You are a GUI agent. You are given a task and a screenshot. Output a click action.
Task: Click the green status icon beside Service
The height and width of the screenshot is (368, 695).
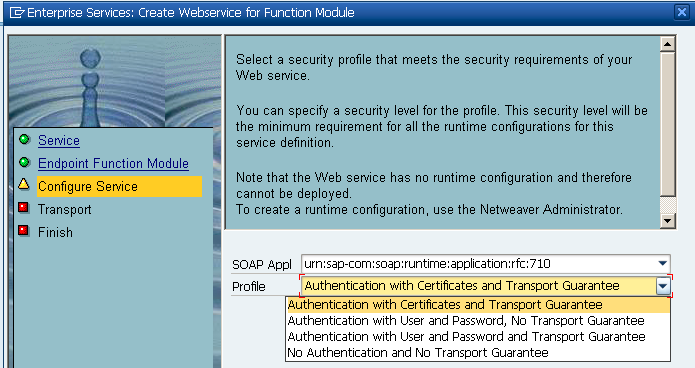[x=24, y=140]
